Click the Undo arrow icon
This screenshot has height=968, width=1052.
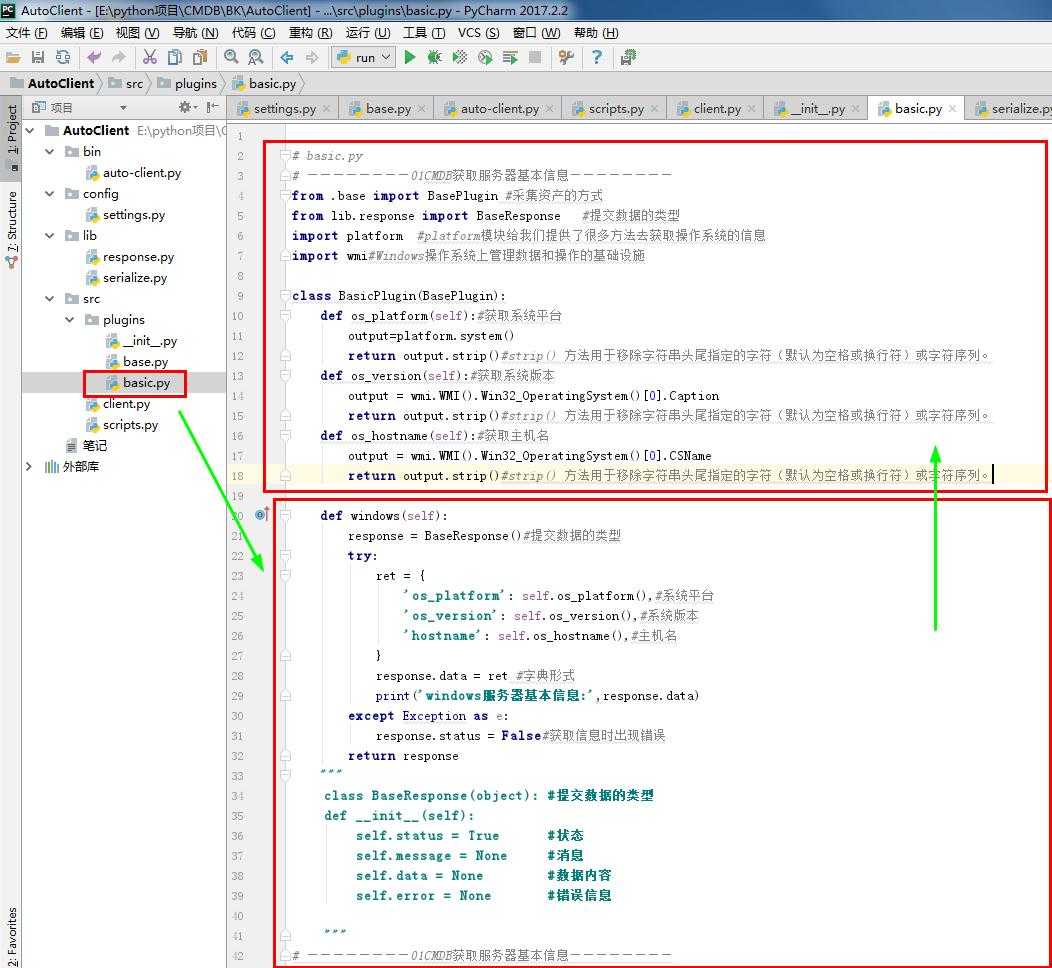(x=94, y=58)
